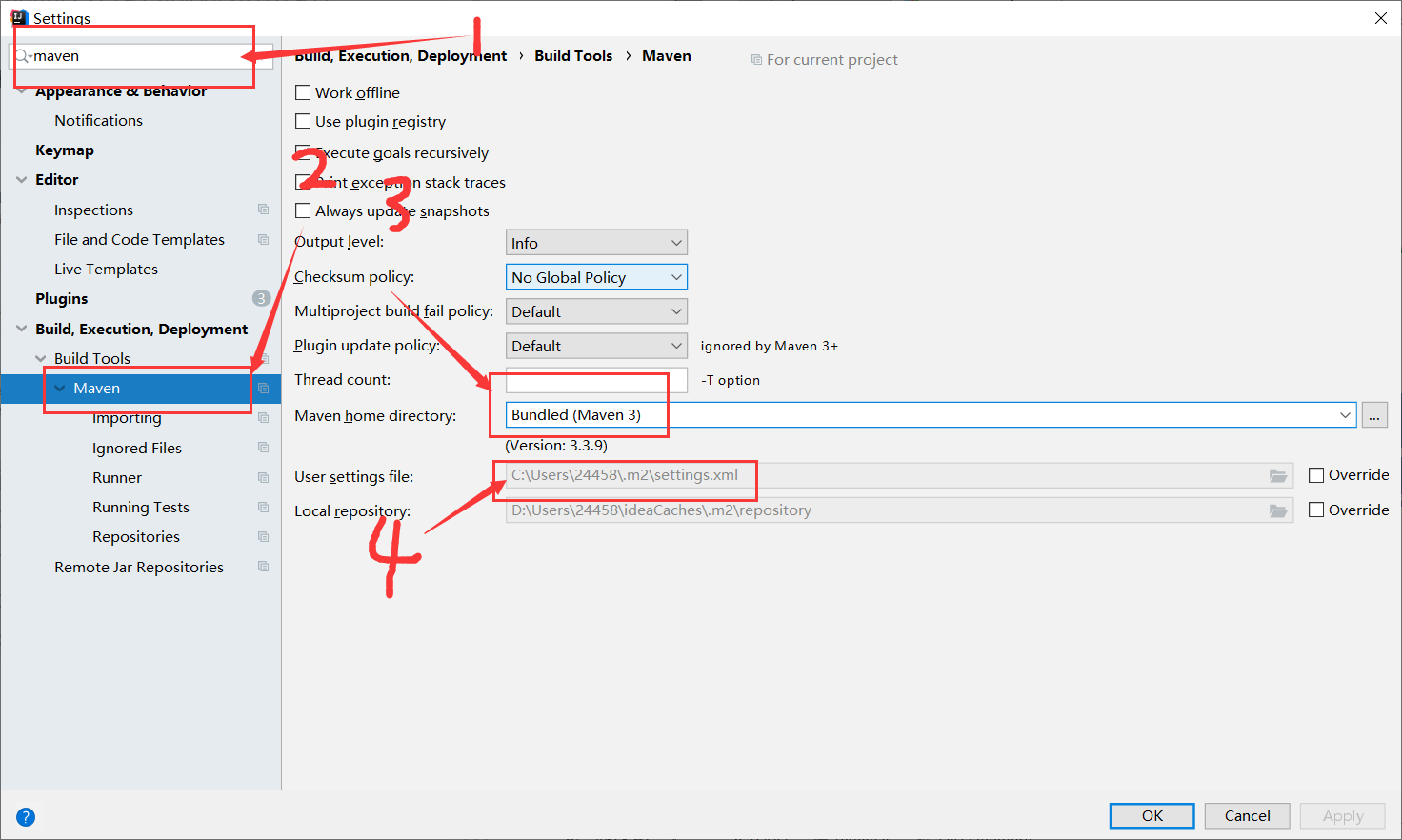Collapse the Maven tree node
Image resolution: width=1402 pixels, height=840 pixels.
pyautogui.click(x=60, y=389)
